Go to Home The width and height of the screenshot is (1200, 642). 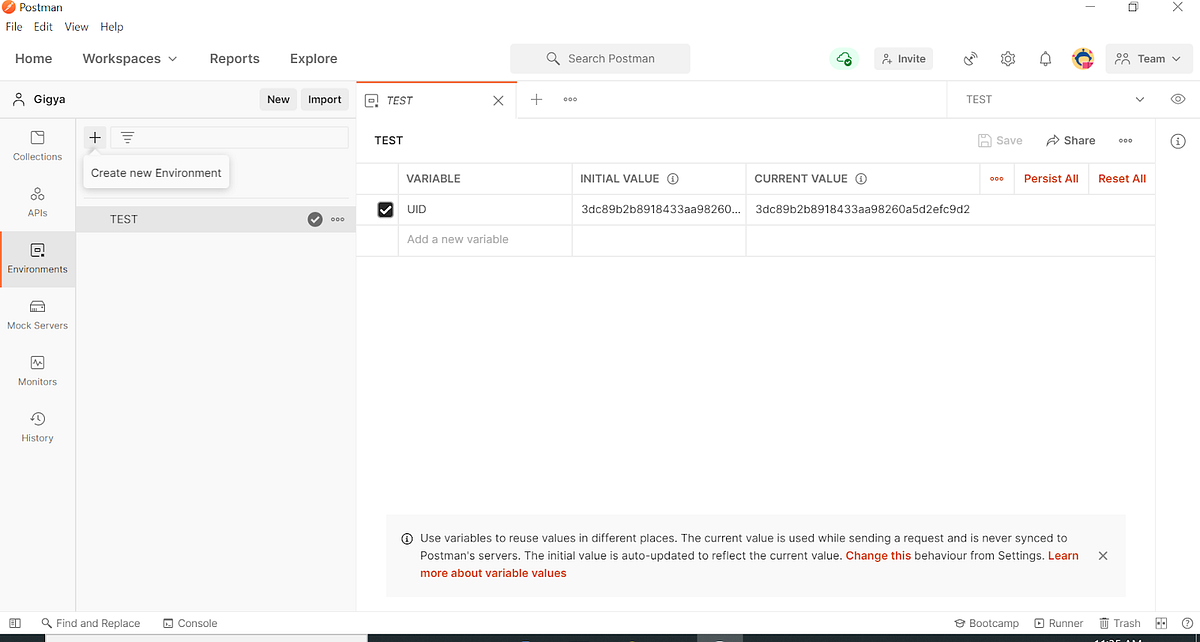click(x=34, y=59)
